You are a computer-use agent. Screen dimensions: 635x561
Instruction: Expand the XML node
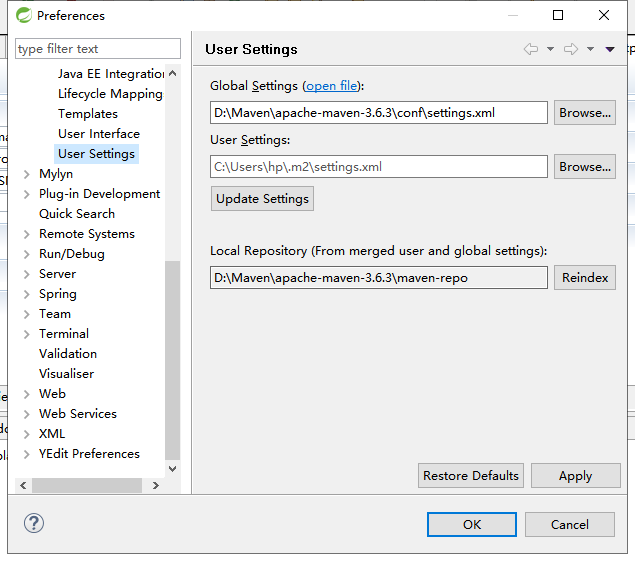[x=27, y=434]
